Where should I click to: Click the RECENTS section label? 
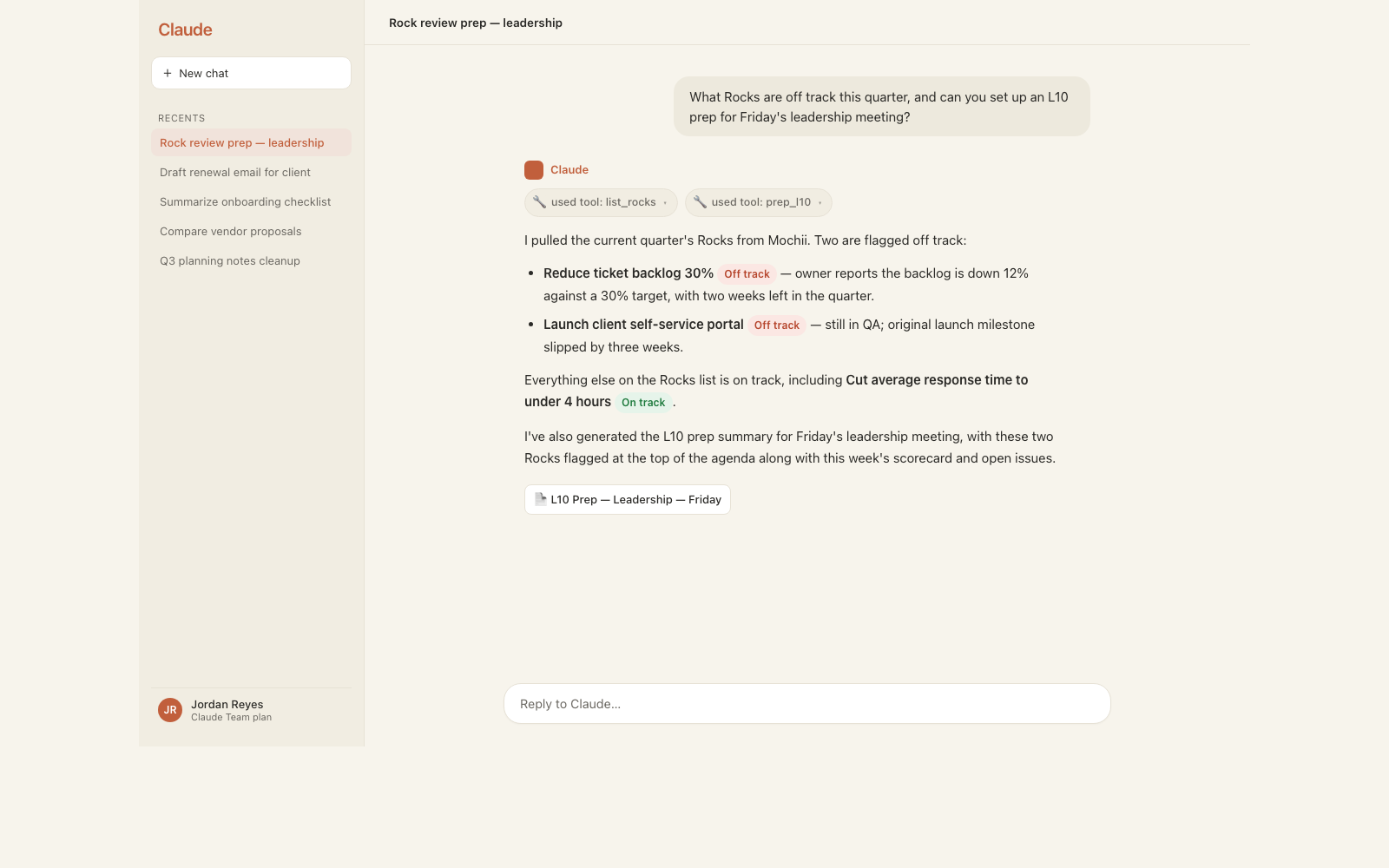coord(181,118)
